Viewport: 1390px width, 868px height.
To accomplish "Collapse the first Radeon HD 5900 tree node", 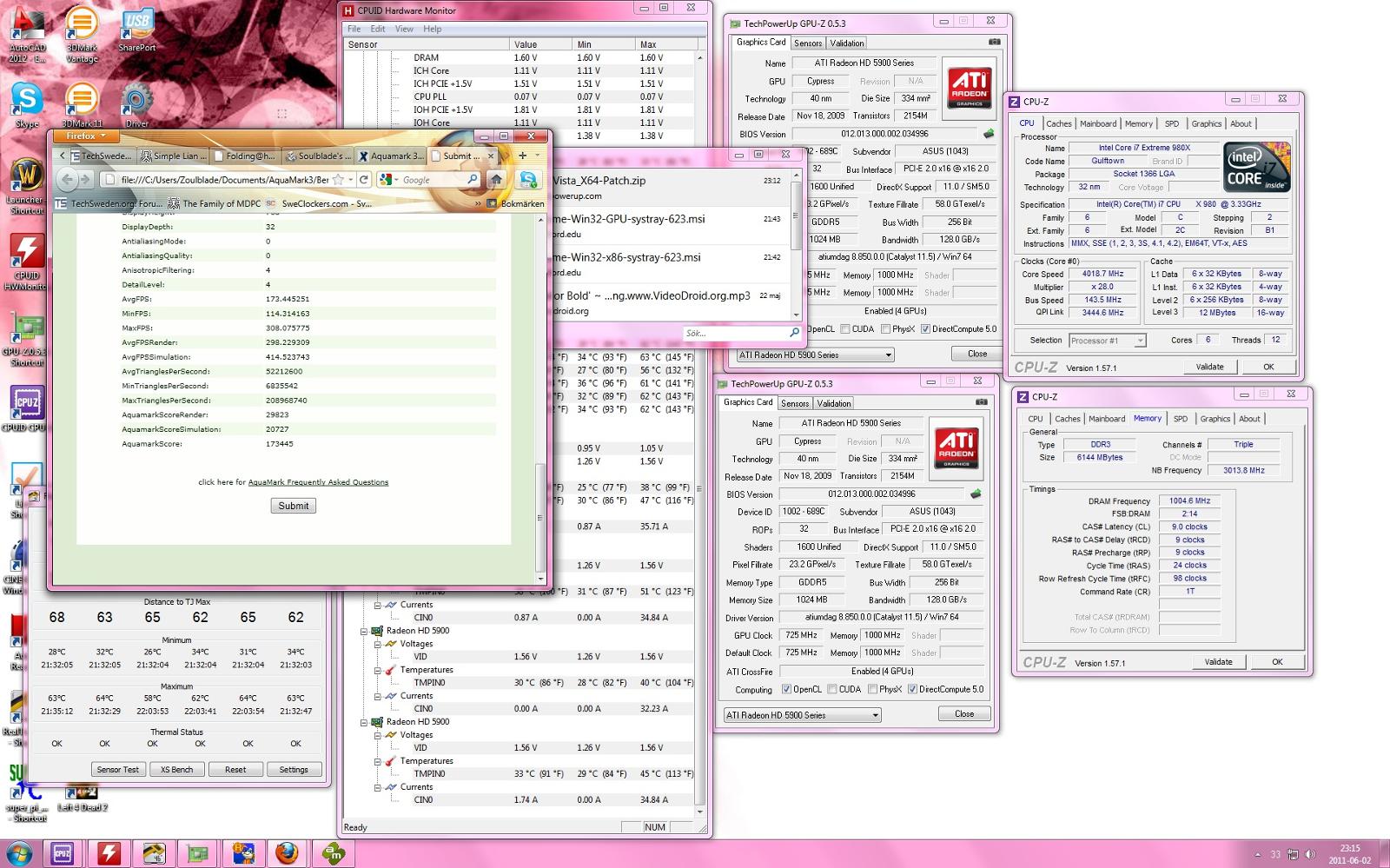I will click(x=364, y=631).
